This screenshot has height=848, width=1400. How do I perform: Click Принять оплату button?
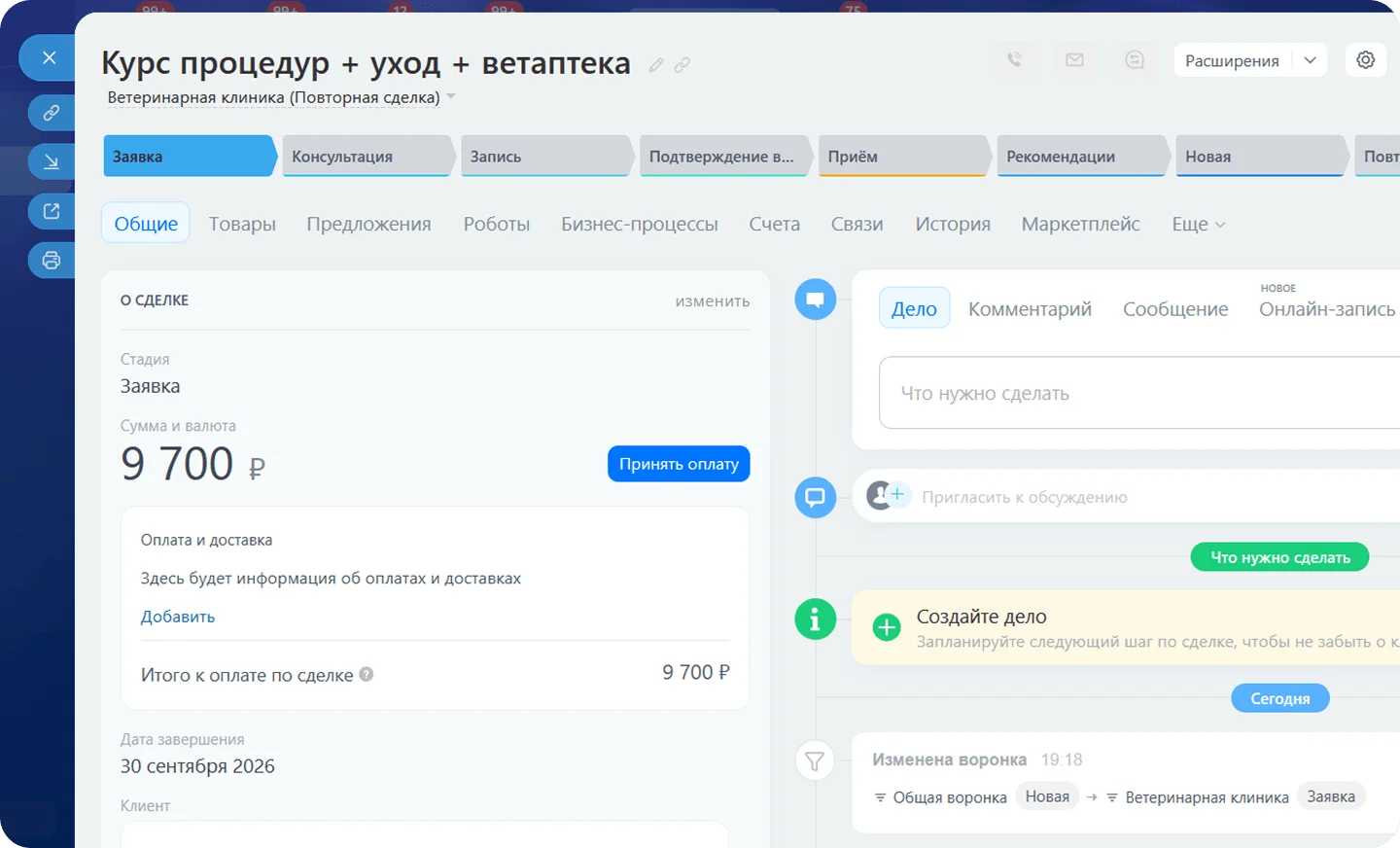click(679, 464)
